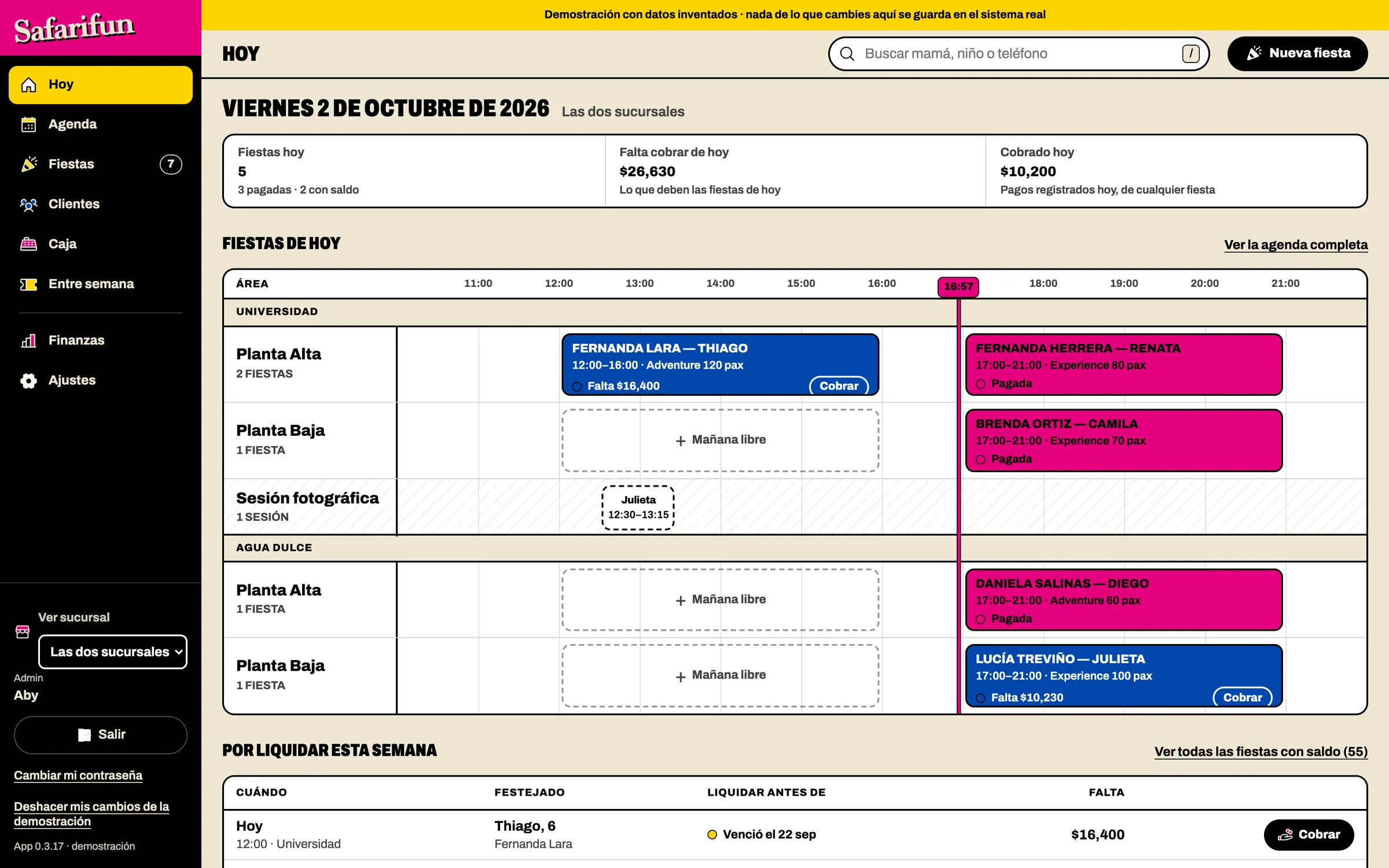Click the cash register icon beside Caja
1389x868 pixels.
pos(28,244)
